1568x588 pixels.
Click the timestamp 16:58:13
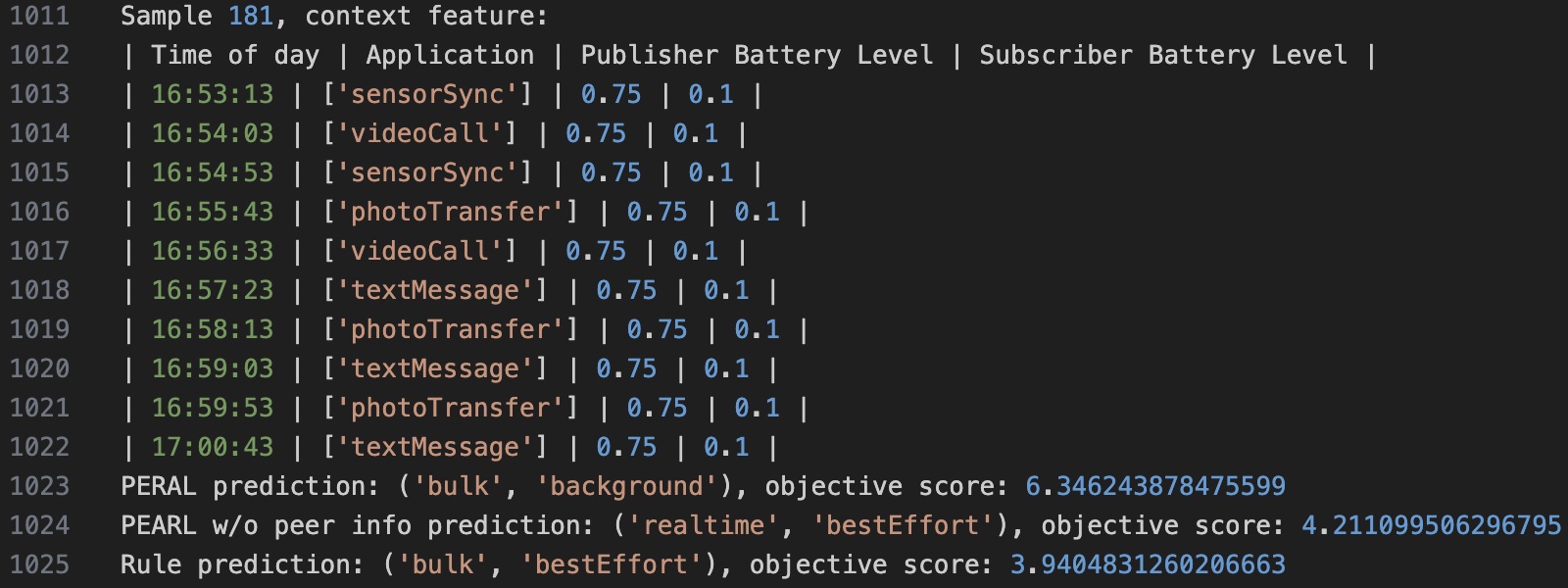(x=213, y=329)
